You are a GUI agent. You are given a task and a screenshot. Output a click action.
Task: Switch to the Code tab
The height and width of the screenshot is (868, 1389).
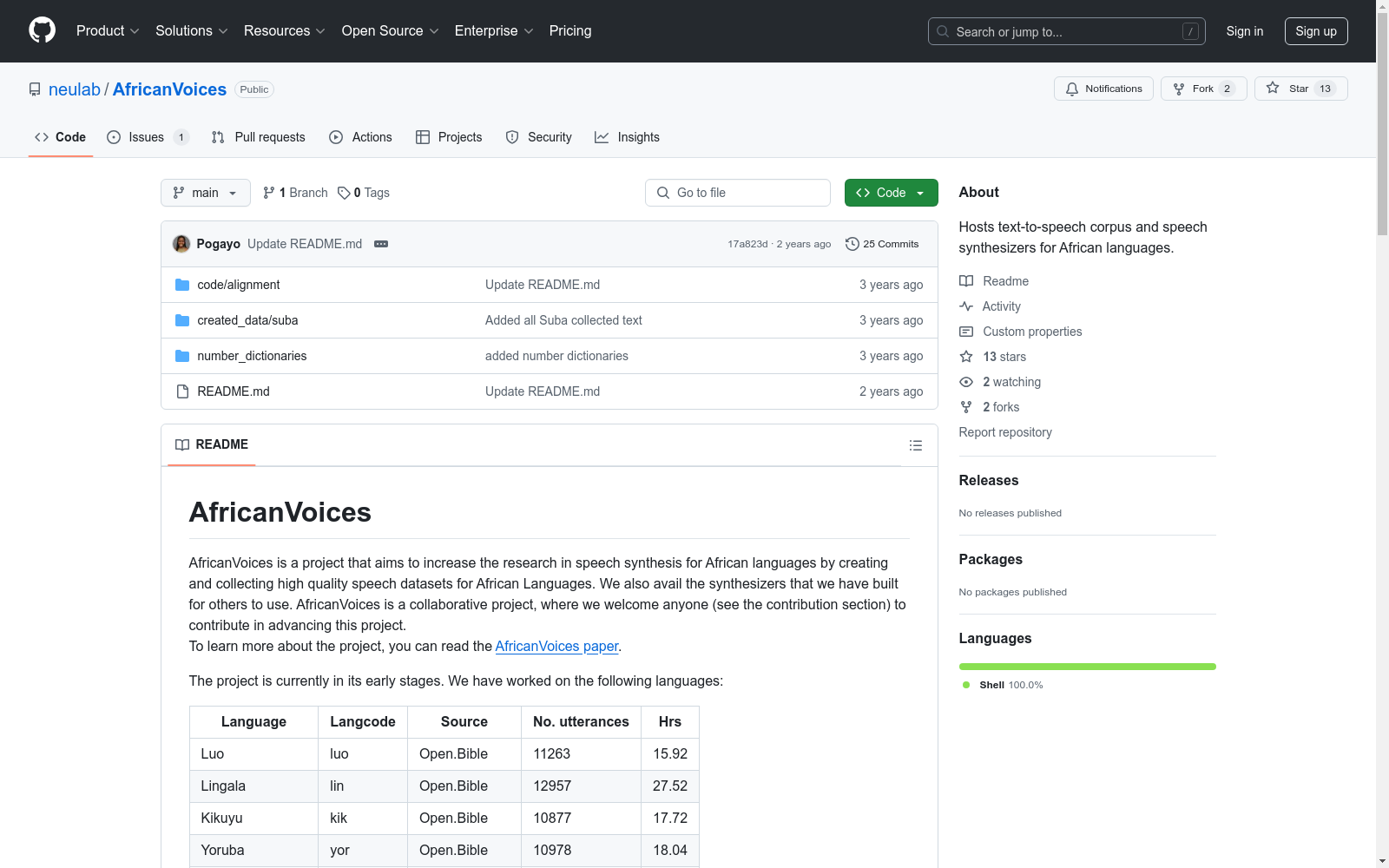tap(61, 137)
